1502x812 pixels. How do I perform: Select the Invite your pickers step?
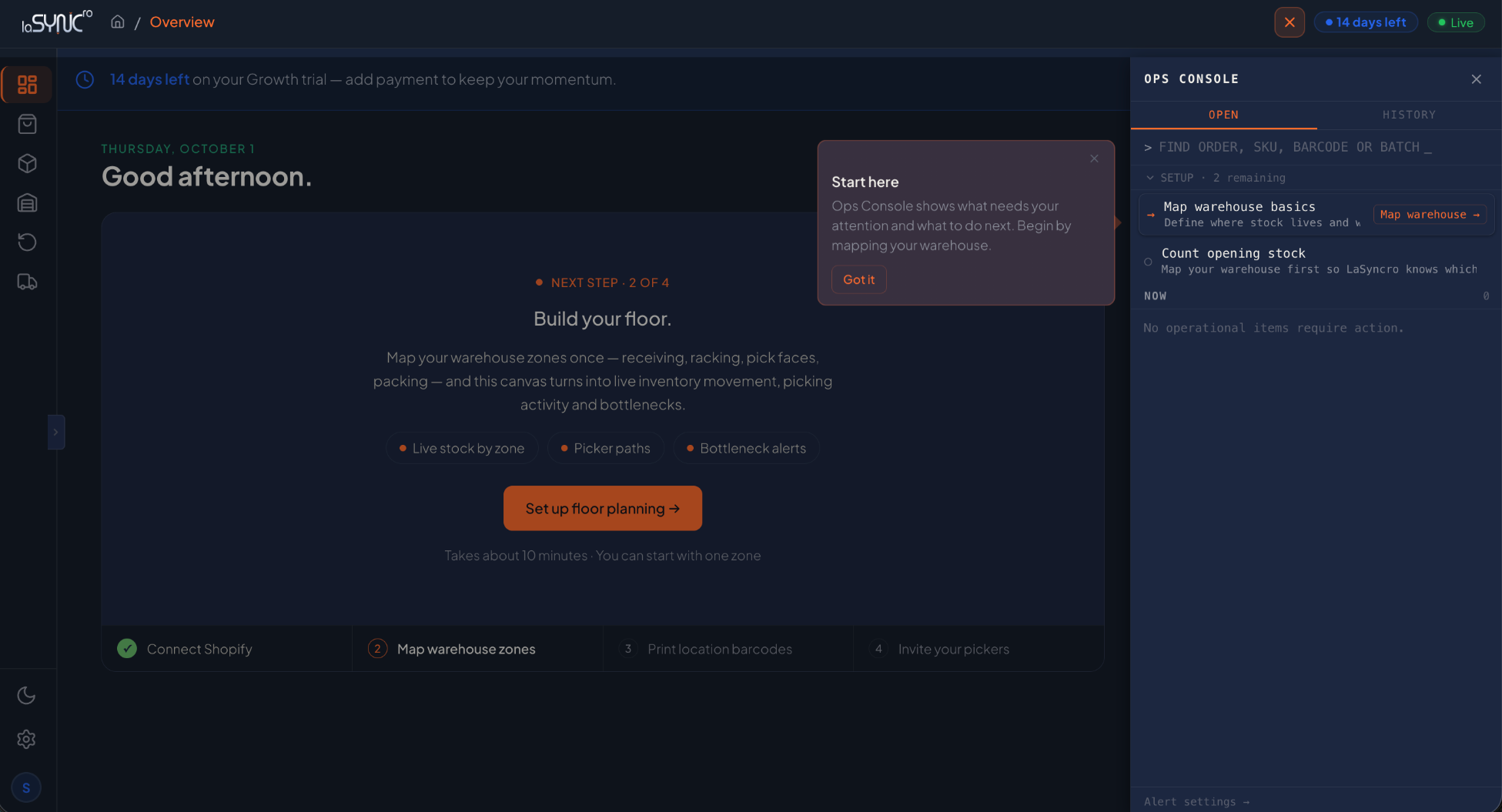click(978, 649)
